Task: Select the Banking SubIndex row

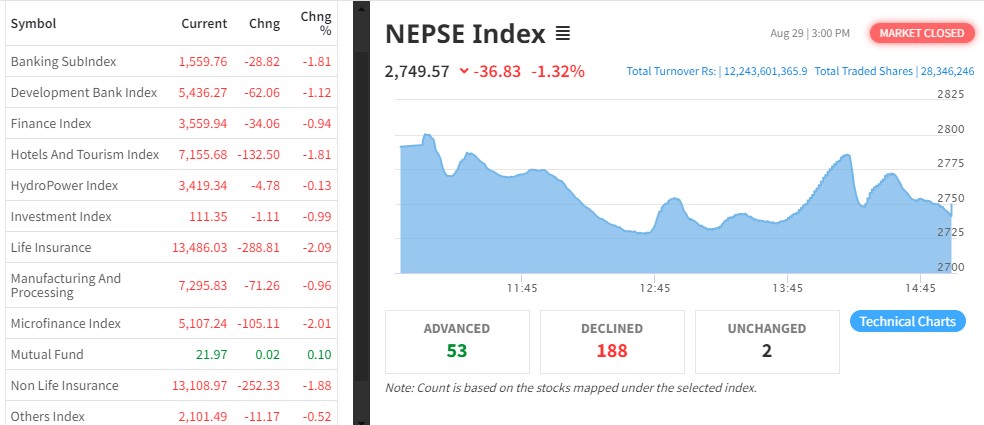Action: 63,62
